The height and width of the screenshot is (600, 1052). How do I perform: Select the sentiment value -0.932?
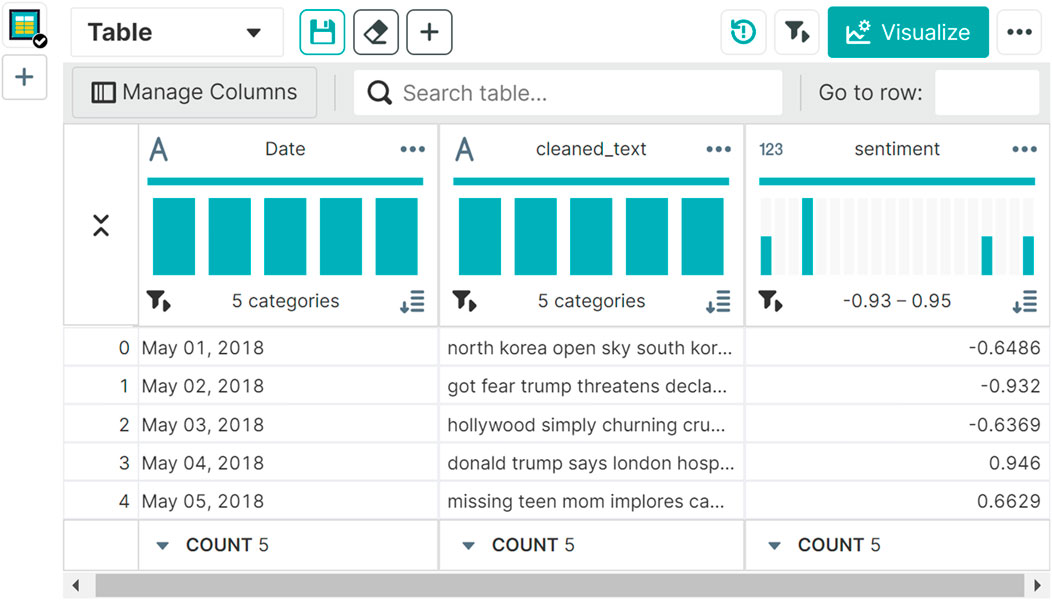897,386
